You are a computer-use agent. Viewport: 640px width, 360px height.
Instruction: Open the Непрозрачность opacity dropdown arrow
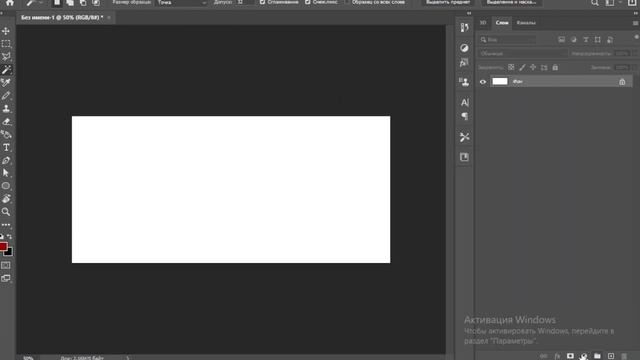(635, 53)
